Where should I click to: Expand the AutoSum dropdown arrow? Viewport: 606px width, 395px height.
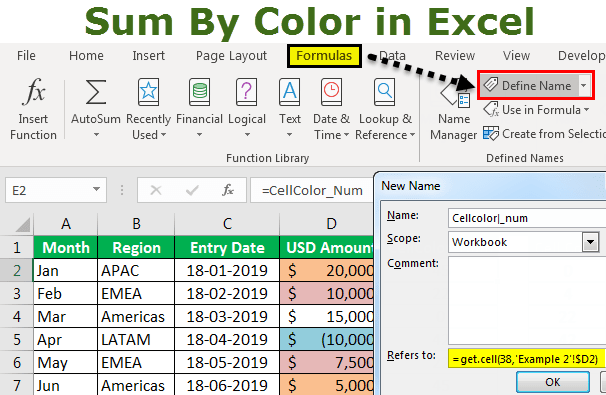pos(96,135)
